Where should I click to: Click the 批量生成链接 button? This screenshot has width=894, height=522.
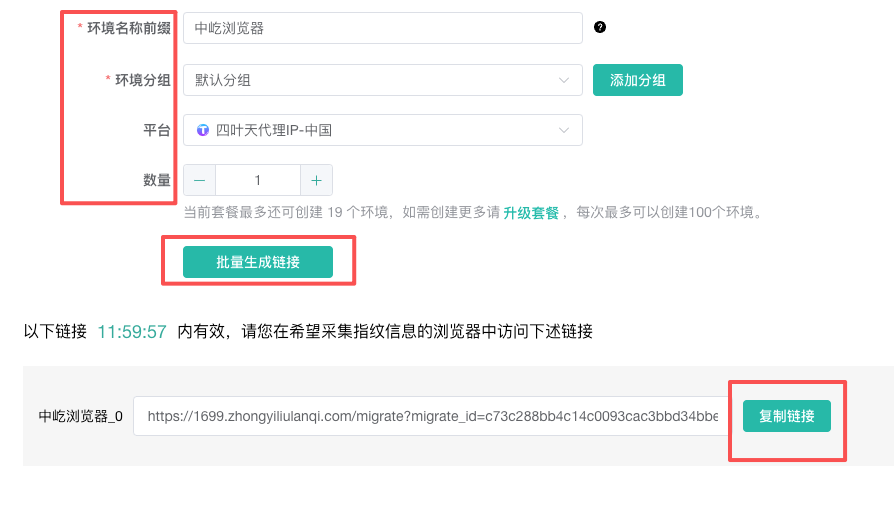click(x=258, y=262)
